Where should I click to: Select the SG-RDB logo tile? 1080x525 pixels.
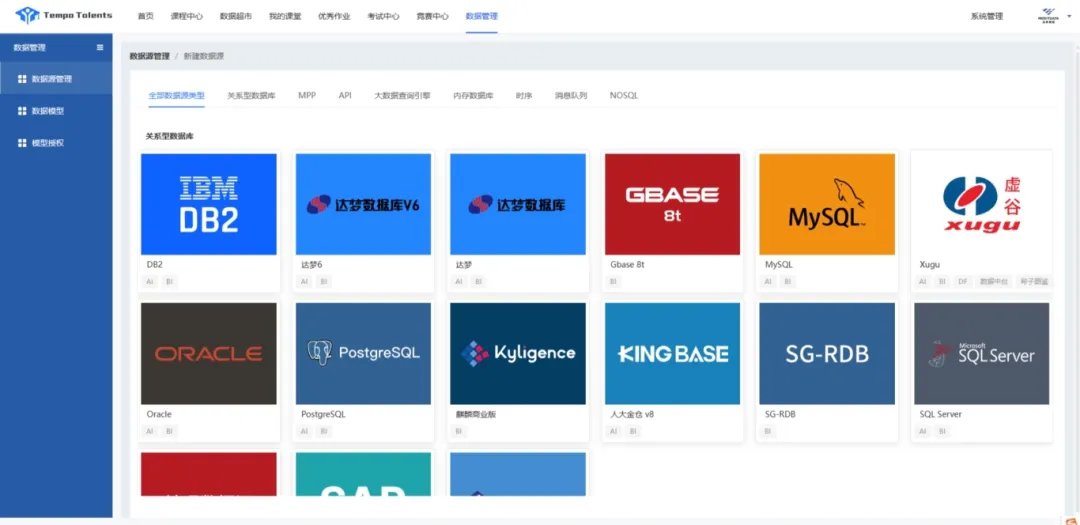pyautogui.click(x=827, y=353)
